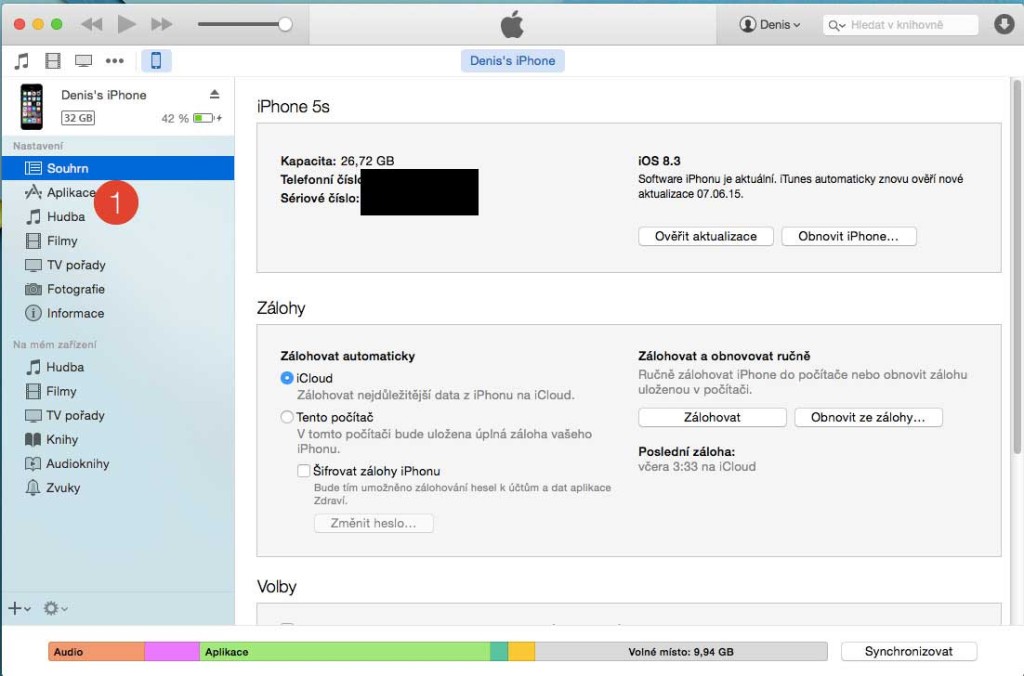1024x676 pixels.
Task: Click Ověřit aktualizace button
Action: (x=706, y=236)
